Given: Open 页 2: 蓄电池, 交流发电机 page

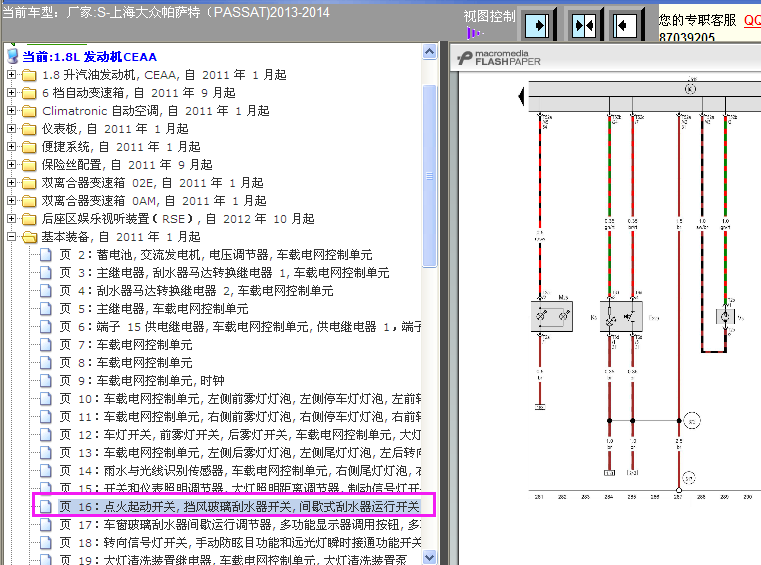Looking at the screenshot, I should click(x=216, y=255).
